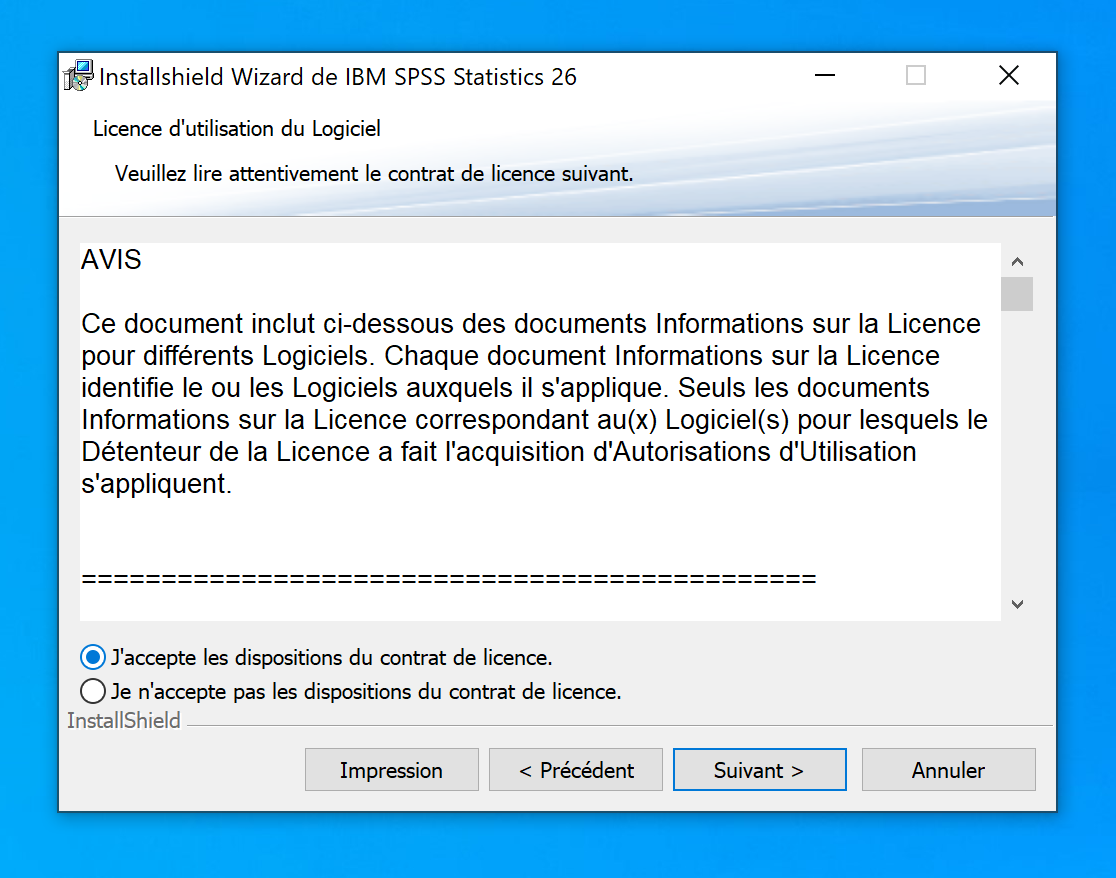Select "J'accepte les dispositions du contrat de licence"

coord(93,658)
